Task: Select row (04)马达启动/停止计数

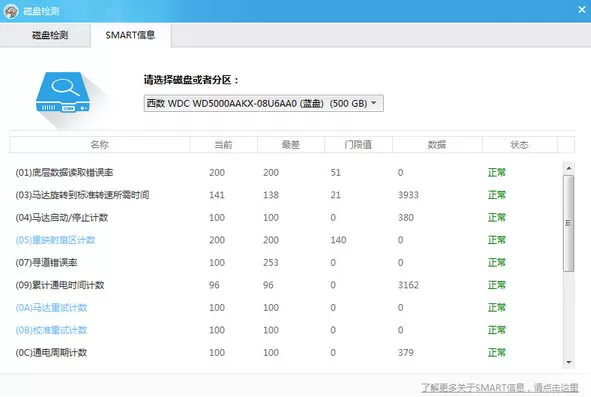Action: coord(286,218)
